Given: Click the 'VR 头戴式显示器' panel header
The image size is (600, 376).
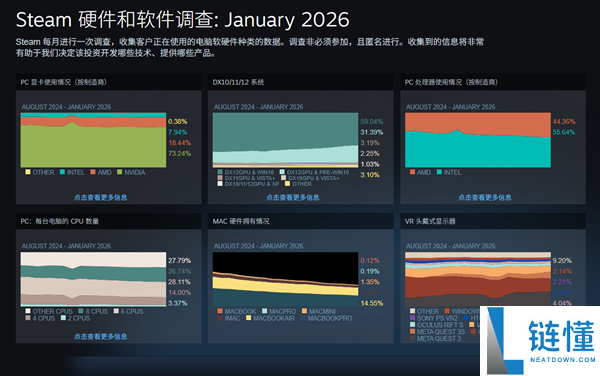Looking at the screenshot, I should pos(493,221).
